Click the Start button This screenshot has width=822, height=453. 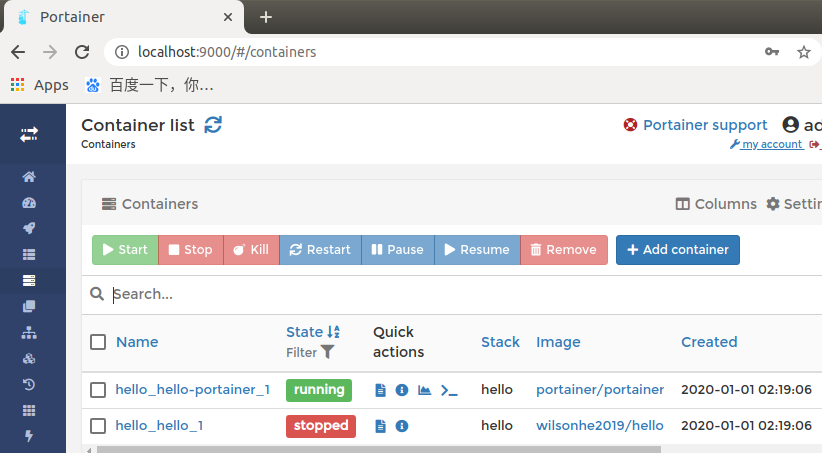pos(125,250)
